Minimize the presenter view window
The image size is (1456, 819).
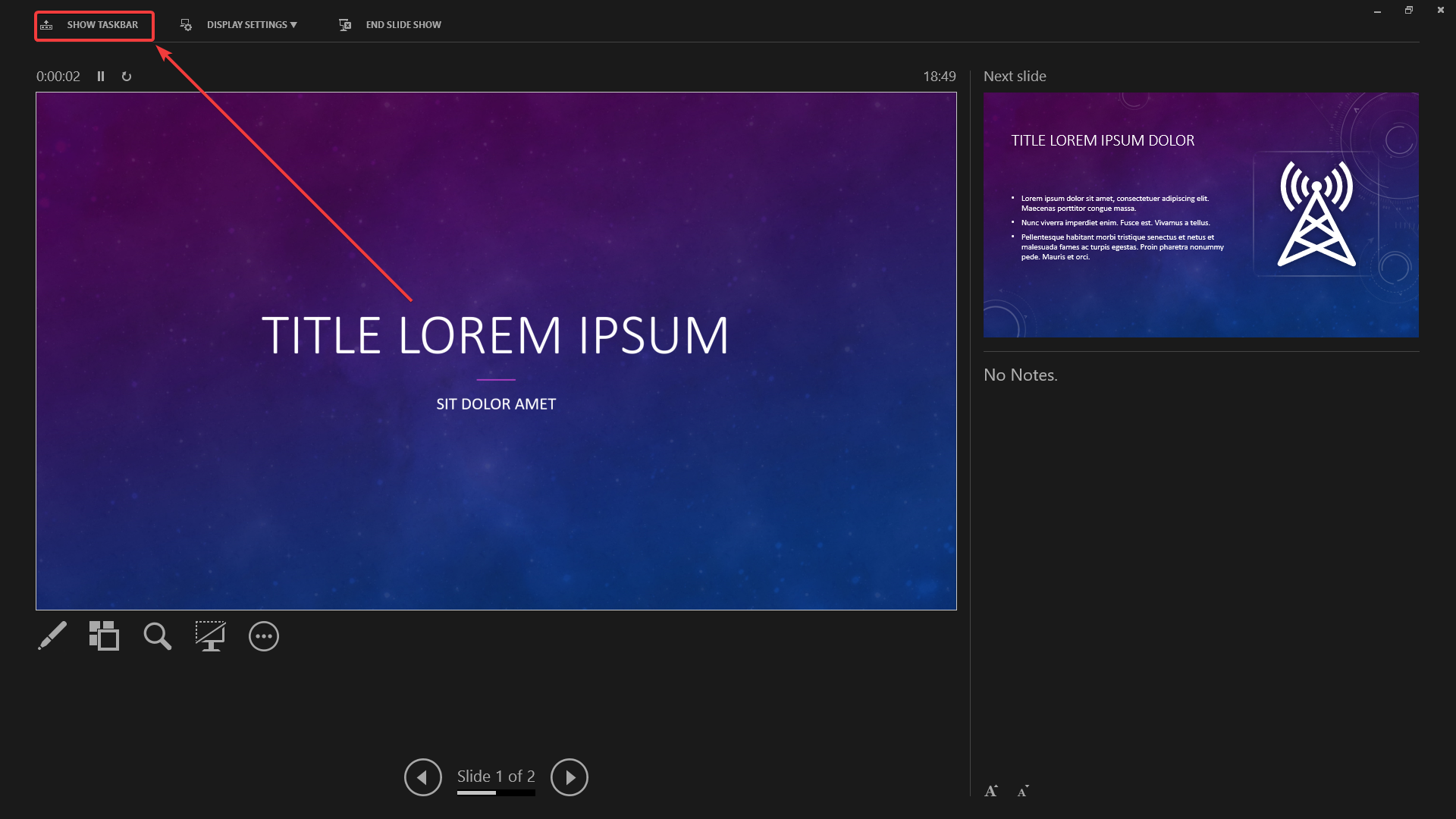pyautogui.click(x=1377, y=11)
